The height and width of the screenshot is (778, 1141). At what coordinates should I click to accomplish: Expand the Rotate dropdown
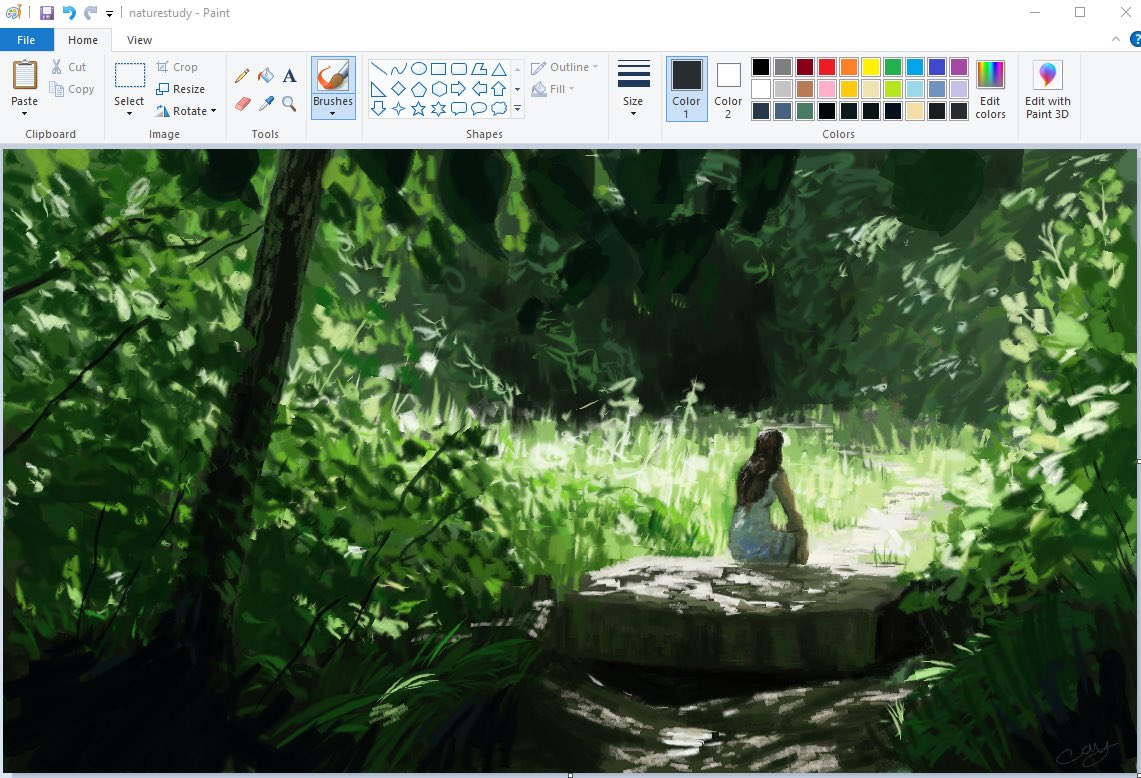click(213, 111)
